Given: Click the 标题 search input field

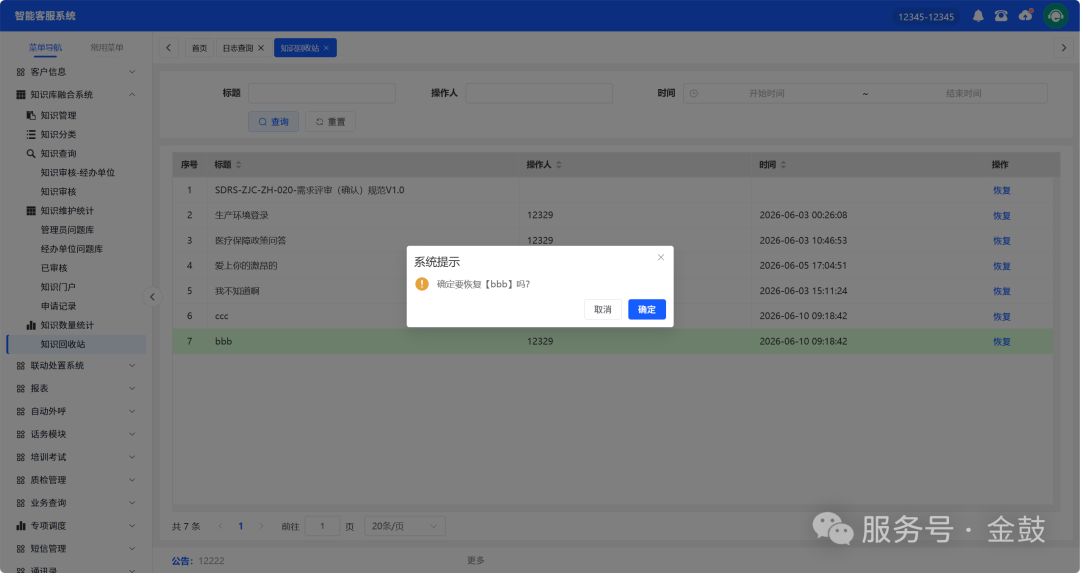Looking at the screenshot, I should click(322, 93).
